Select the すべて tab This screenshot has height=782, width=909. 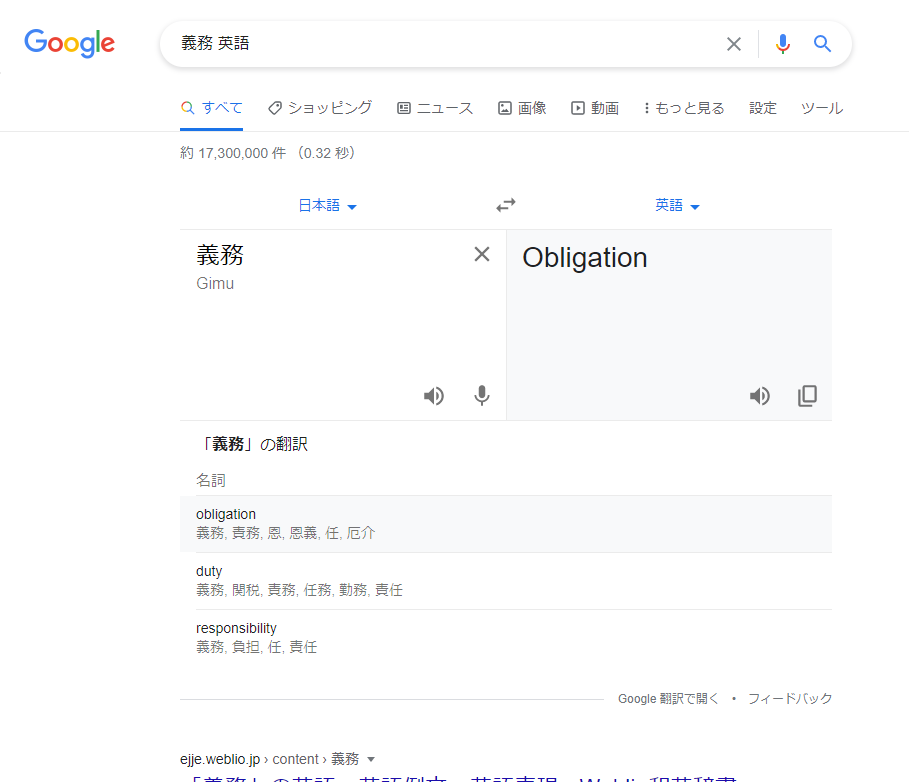212,108
